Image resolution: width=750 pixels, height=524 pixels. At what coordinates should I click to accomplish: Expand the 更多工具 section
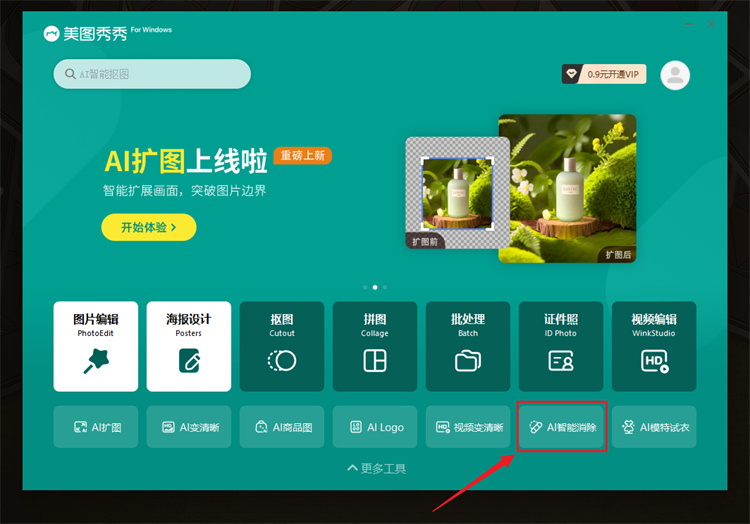[x=376, y=468]
